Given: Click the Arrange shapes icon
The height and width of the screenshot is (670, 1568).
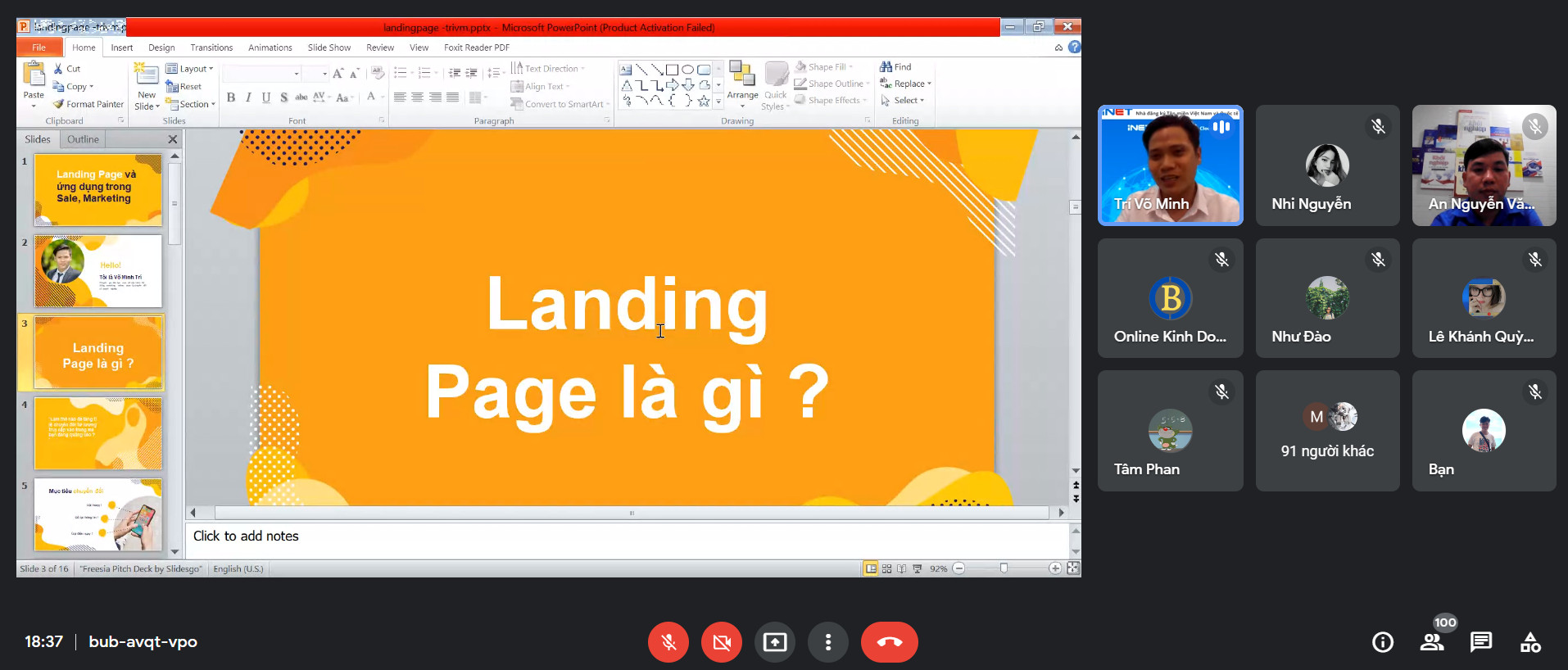Looking at the screenshot, I should point(742,75).
